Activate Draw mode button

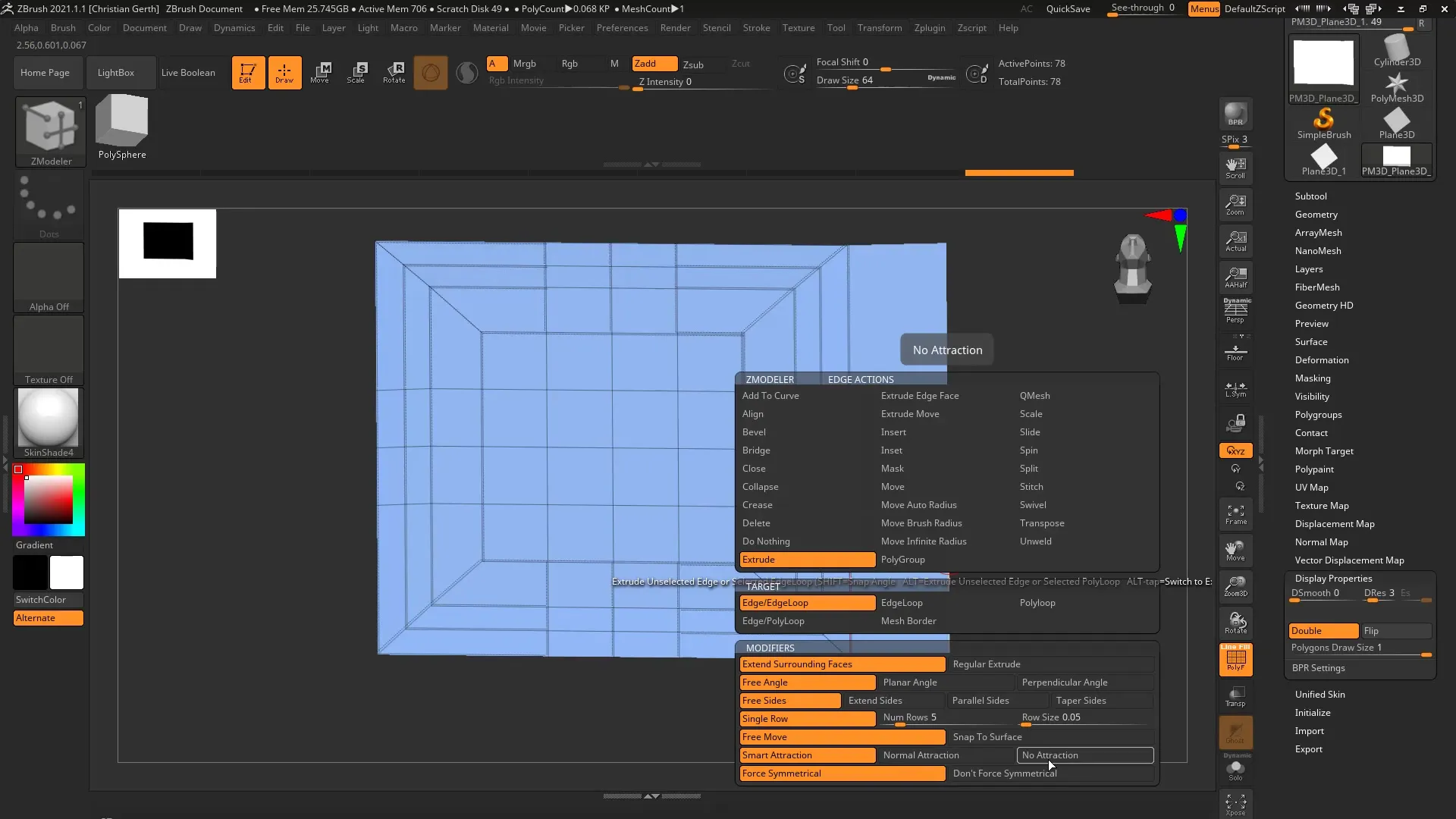pyautogui.click(x=284, y=73)
